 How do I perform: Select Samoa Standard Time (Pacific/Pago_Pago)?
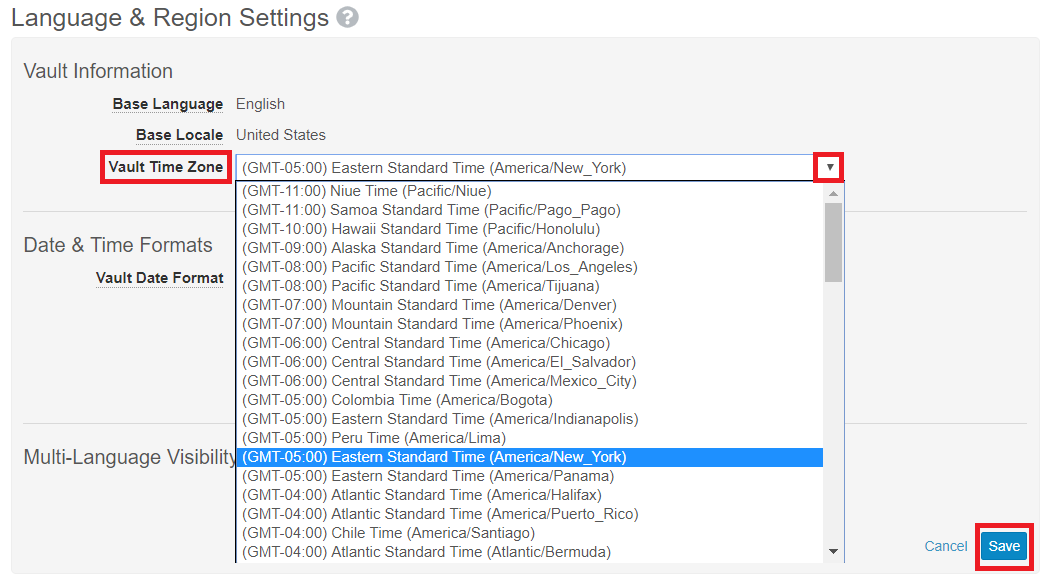(431, 210)
